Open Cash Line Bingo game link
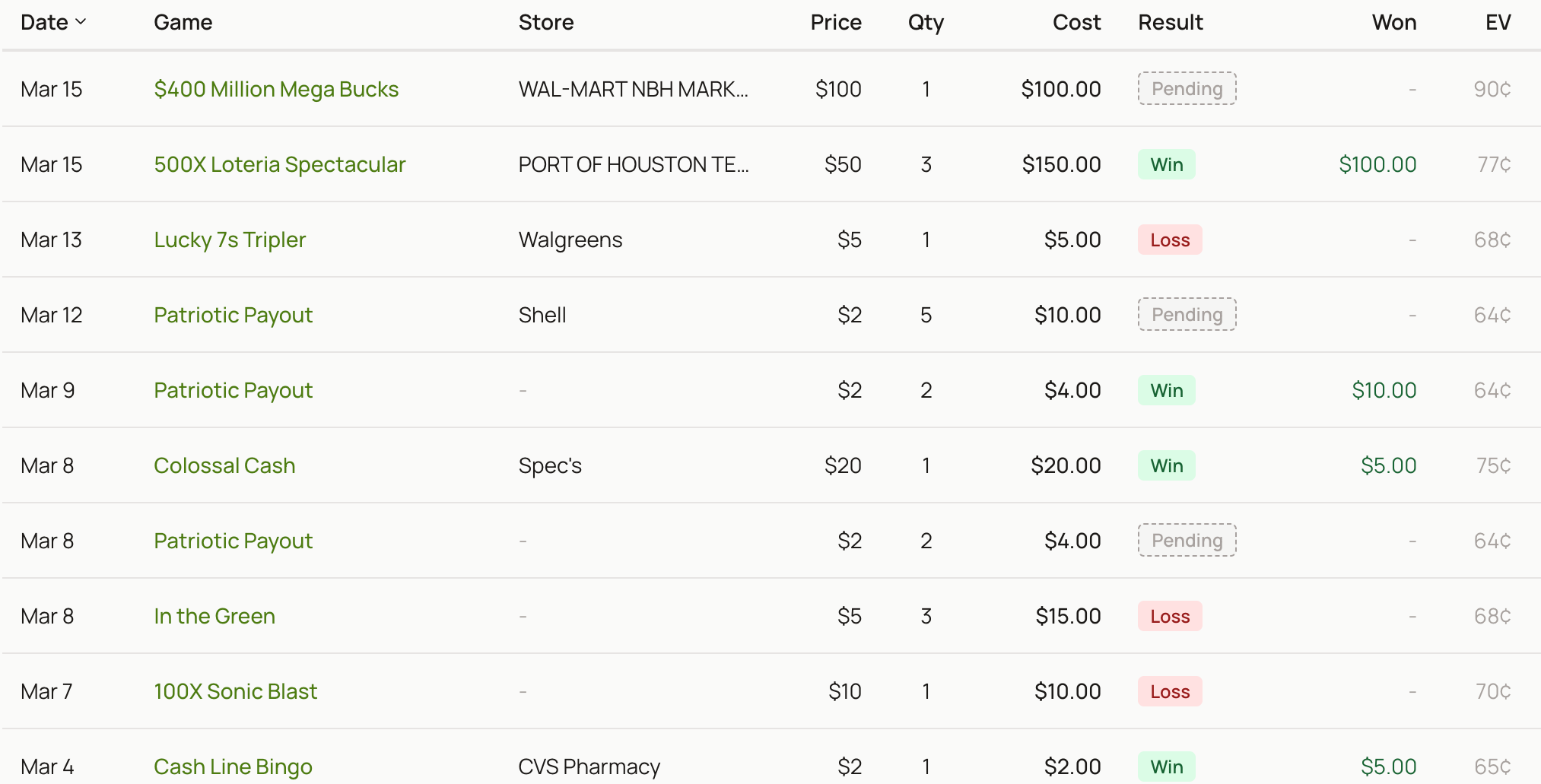 (x=233, y=767)
